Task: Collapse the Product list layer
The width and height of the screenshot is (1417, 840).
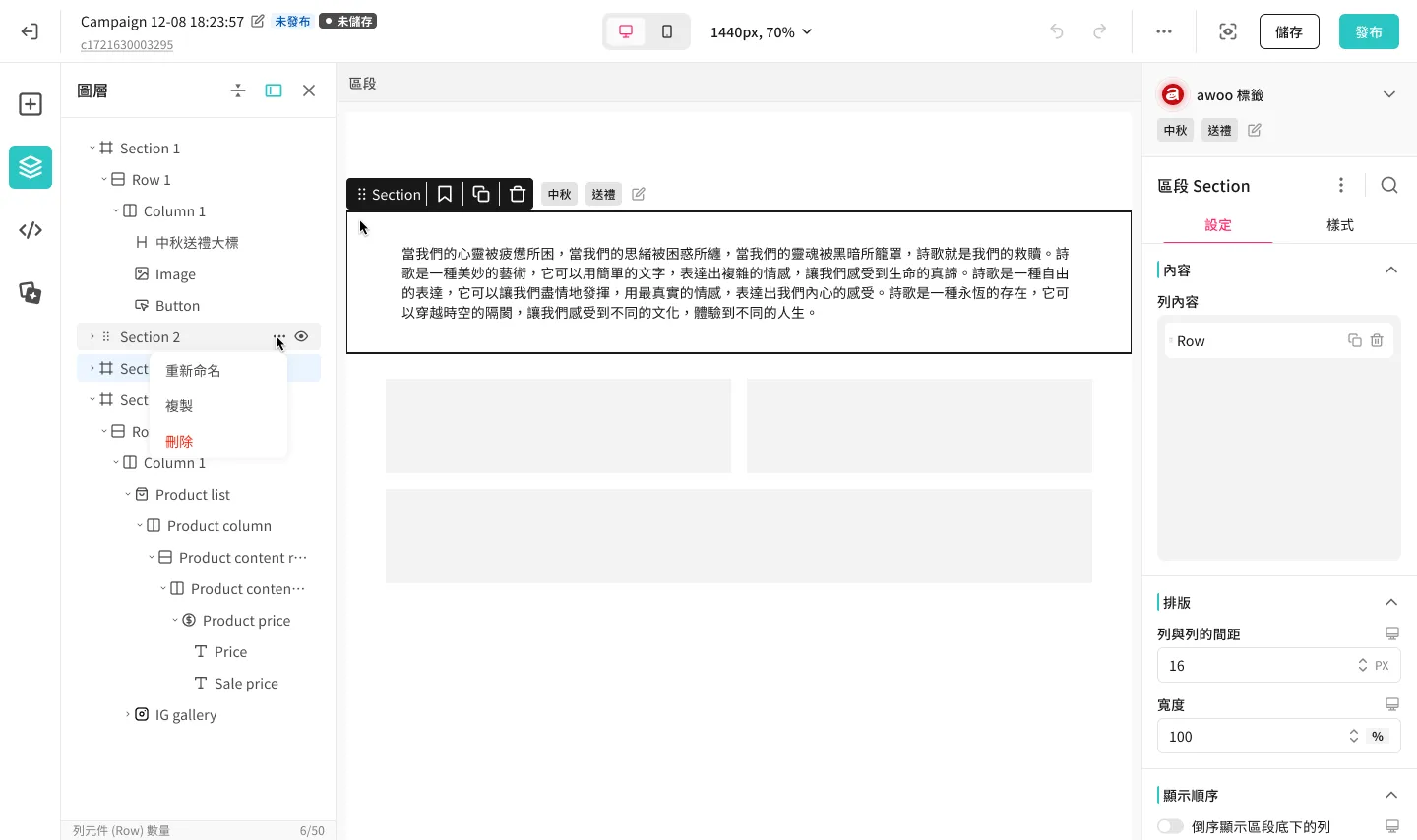Action: click(x=128, y=495)
